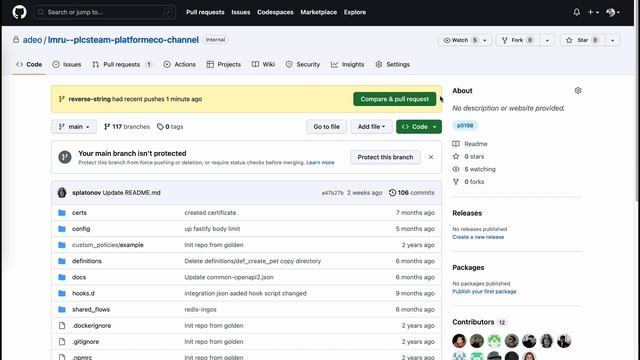
Task: Open the notifications bell
Action: coord(576,12)
